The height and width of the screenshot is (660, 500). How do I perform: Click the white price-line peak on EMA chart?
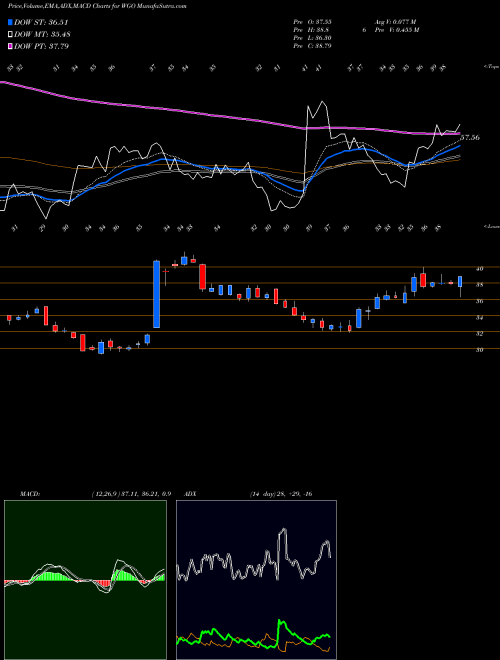coord(322,101)
